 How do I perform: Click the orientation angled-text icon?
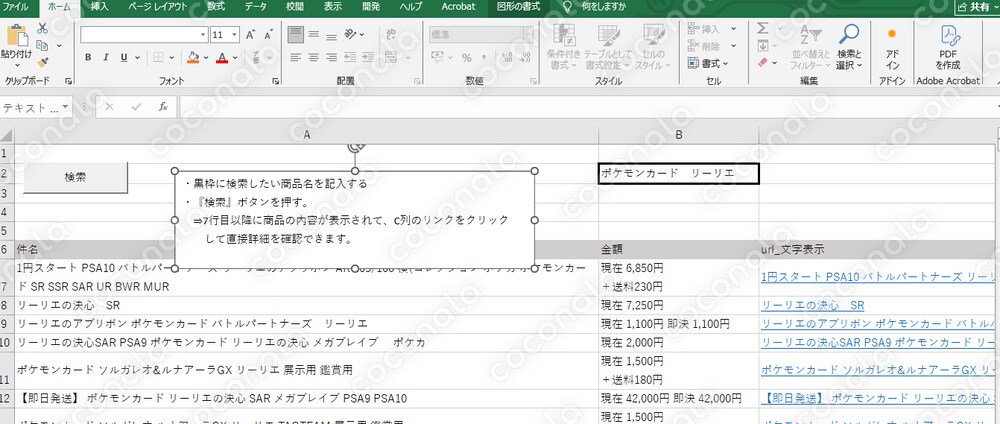click(x=351, y=34)
